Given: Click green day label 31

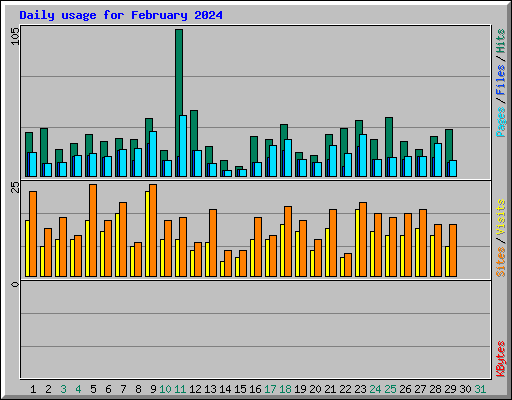Looking at the screenshot, I should point(480,389).
